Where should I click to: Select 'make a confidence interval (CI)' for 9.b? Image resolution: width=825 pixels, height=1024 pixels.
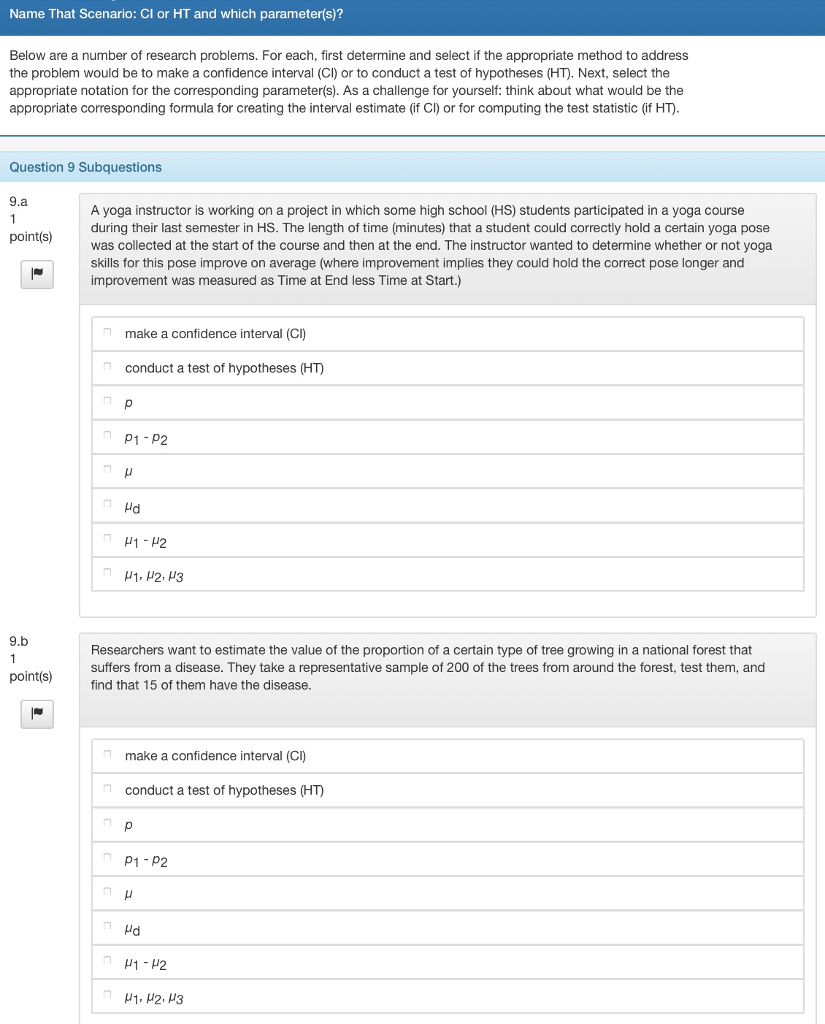pos(107,752)
